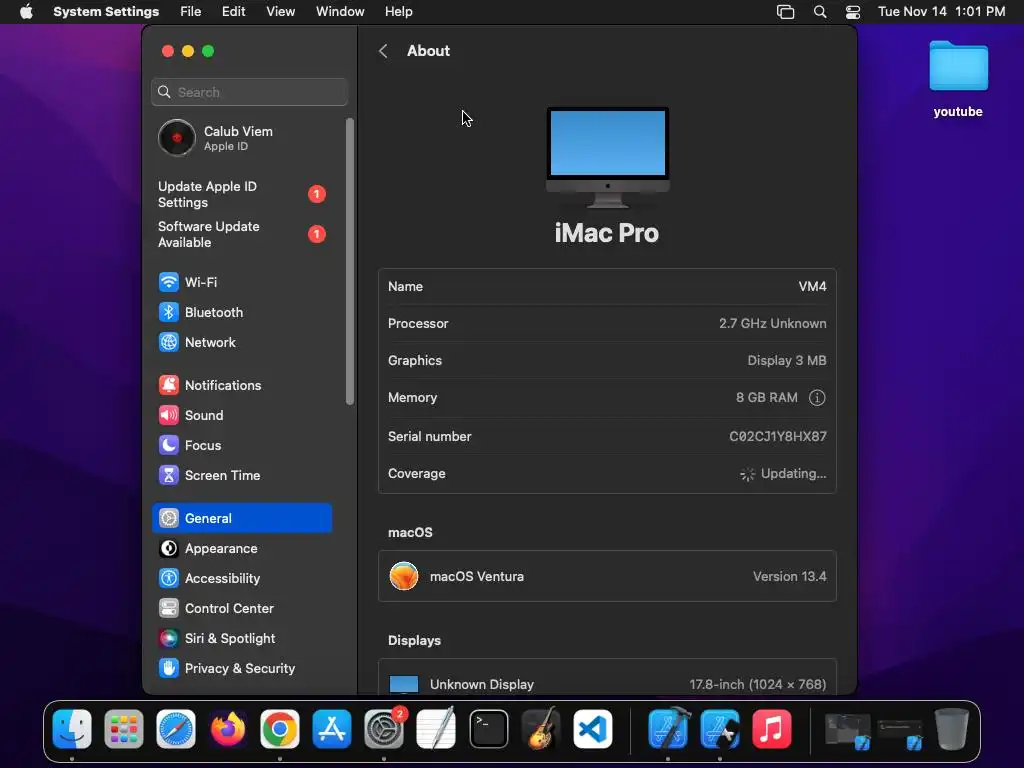Image resolution: width=1024 pixels, height=768 pixels.
Task: Click the Processor value 2.7 GHz Unknown
Action: (773, 323)
